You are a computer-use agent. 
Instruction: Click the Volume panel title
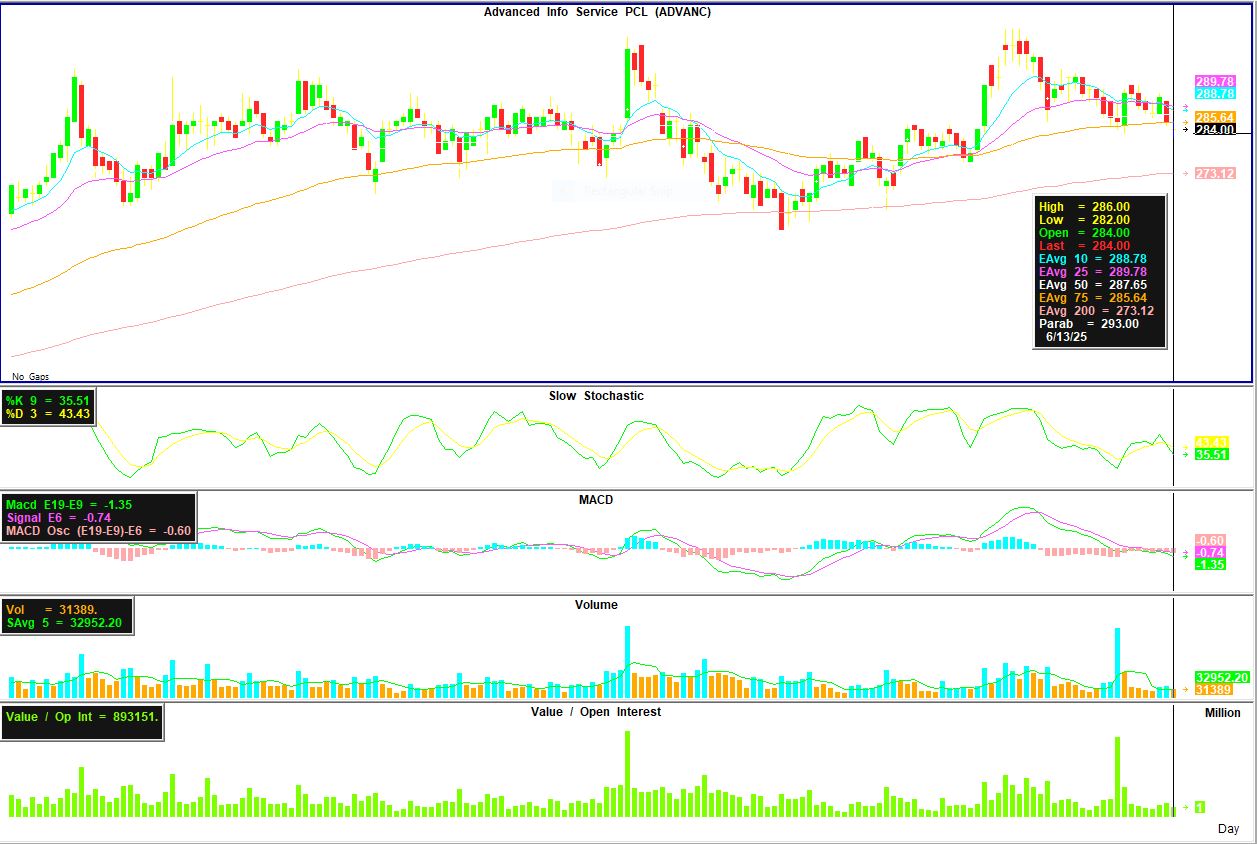[596, 605]
